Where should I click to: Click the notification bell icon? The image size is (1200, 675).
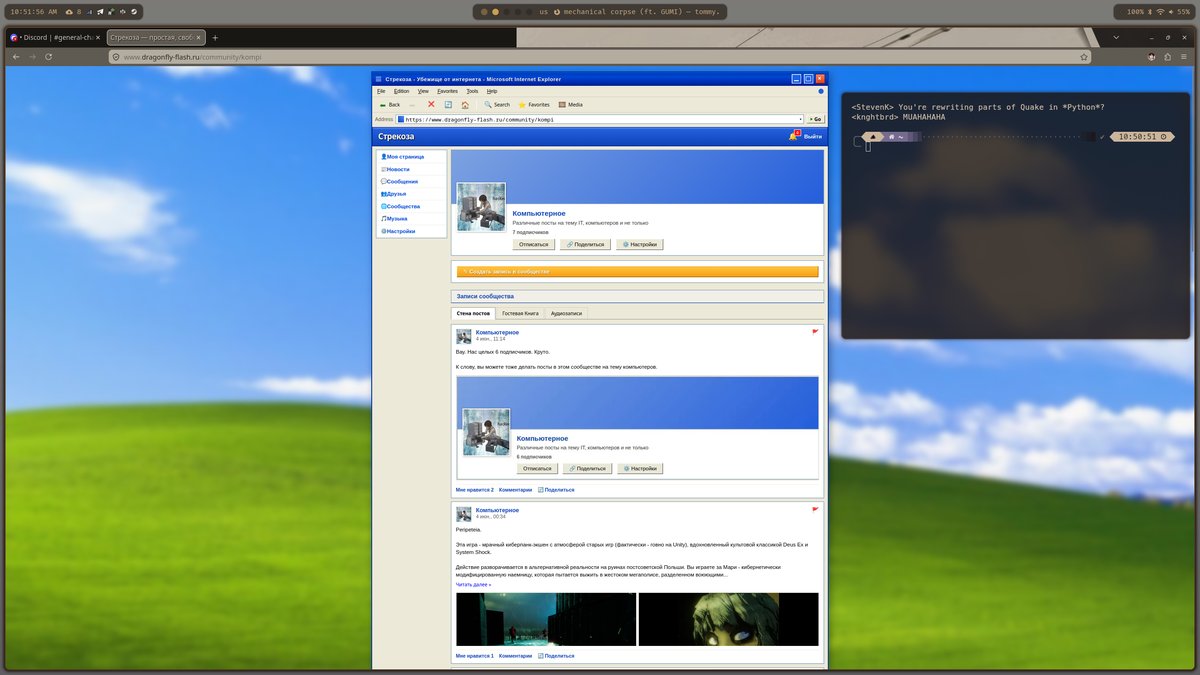[x=793, y=136]
